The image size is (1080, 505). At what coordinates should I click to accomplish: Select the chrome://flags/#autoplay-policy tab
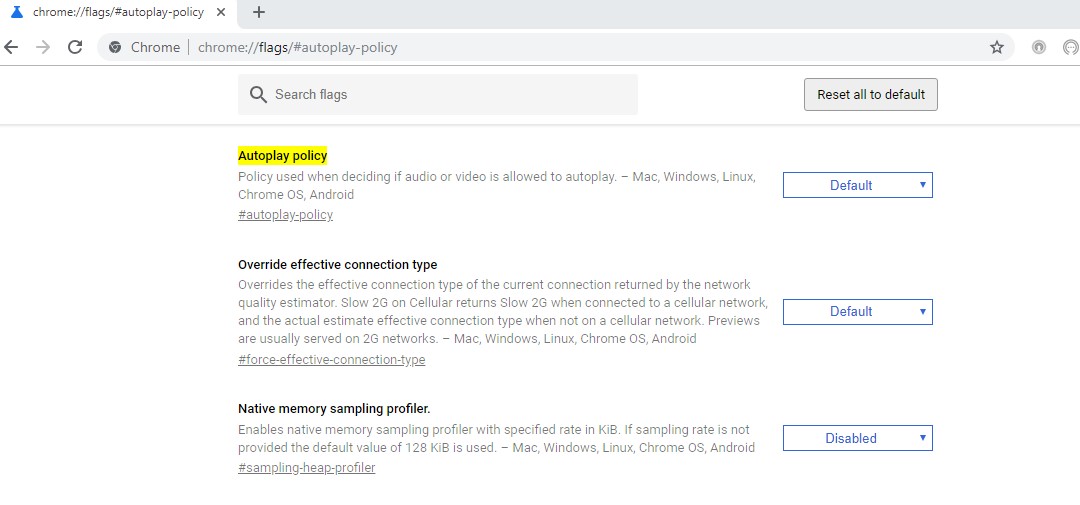[118, 12]
